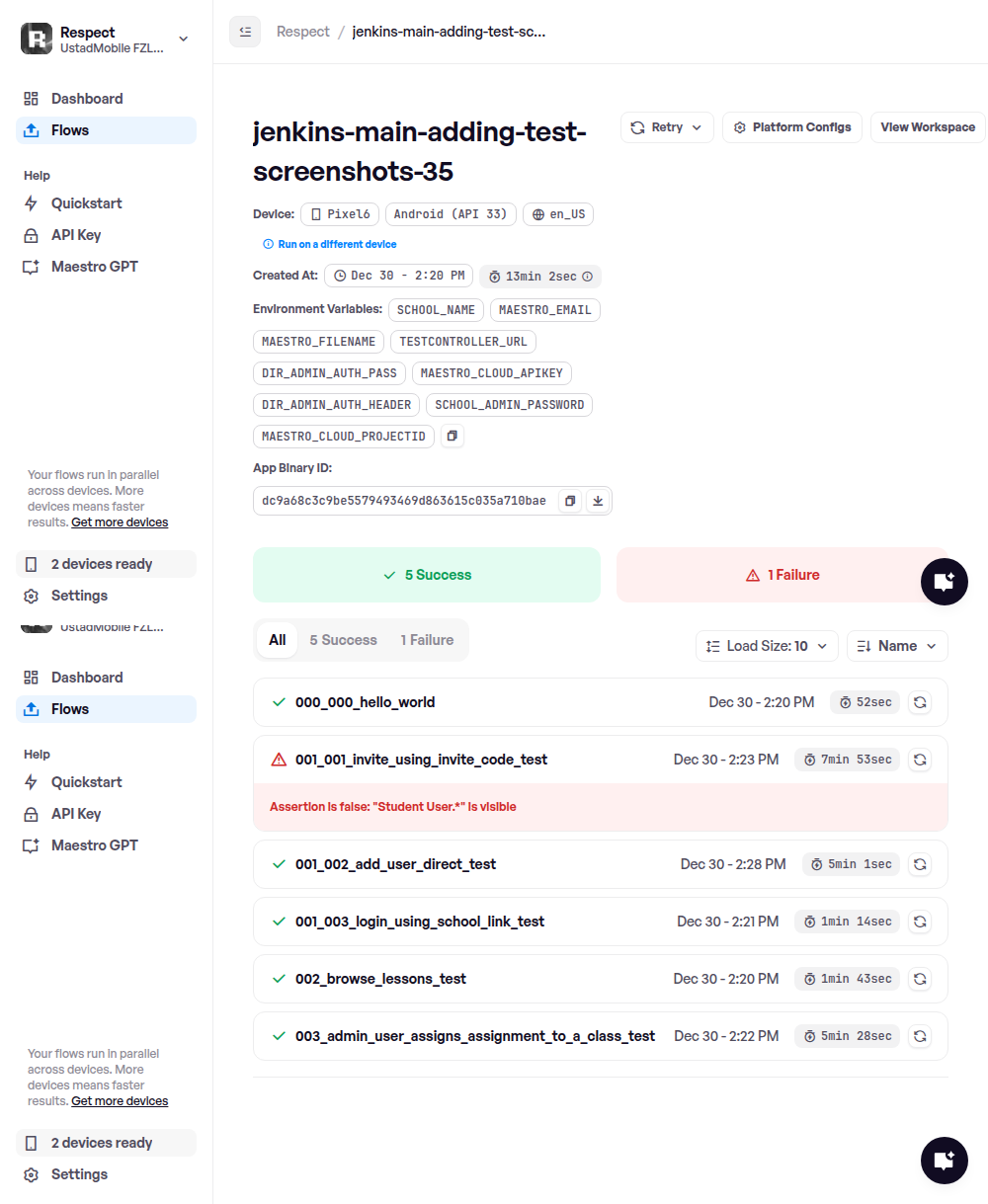The image size is (988, 1204).
Task: Download the app binary file
Action: (x=598, y=502)
